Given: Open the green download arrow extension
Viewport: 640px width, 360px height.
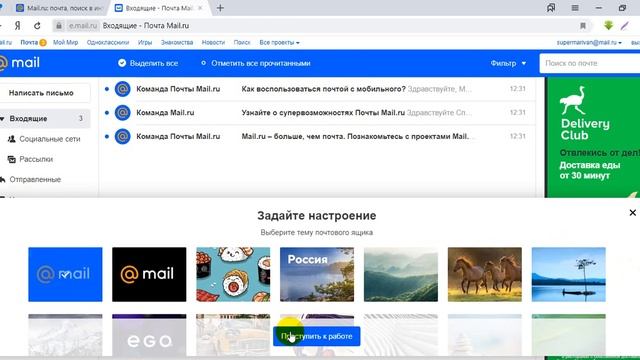Looking at the screenshot, I should click(x=609, y=25).
